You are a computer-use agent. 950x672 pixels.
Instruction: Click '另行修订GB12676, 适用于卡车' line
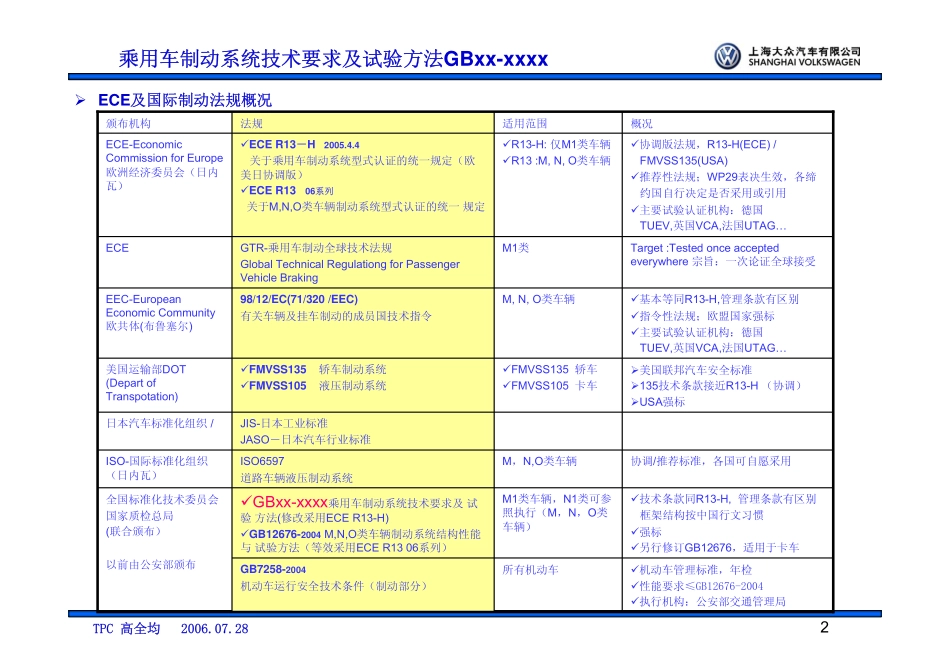point(715,548)
